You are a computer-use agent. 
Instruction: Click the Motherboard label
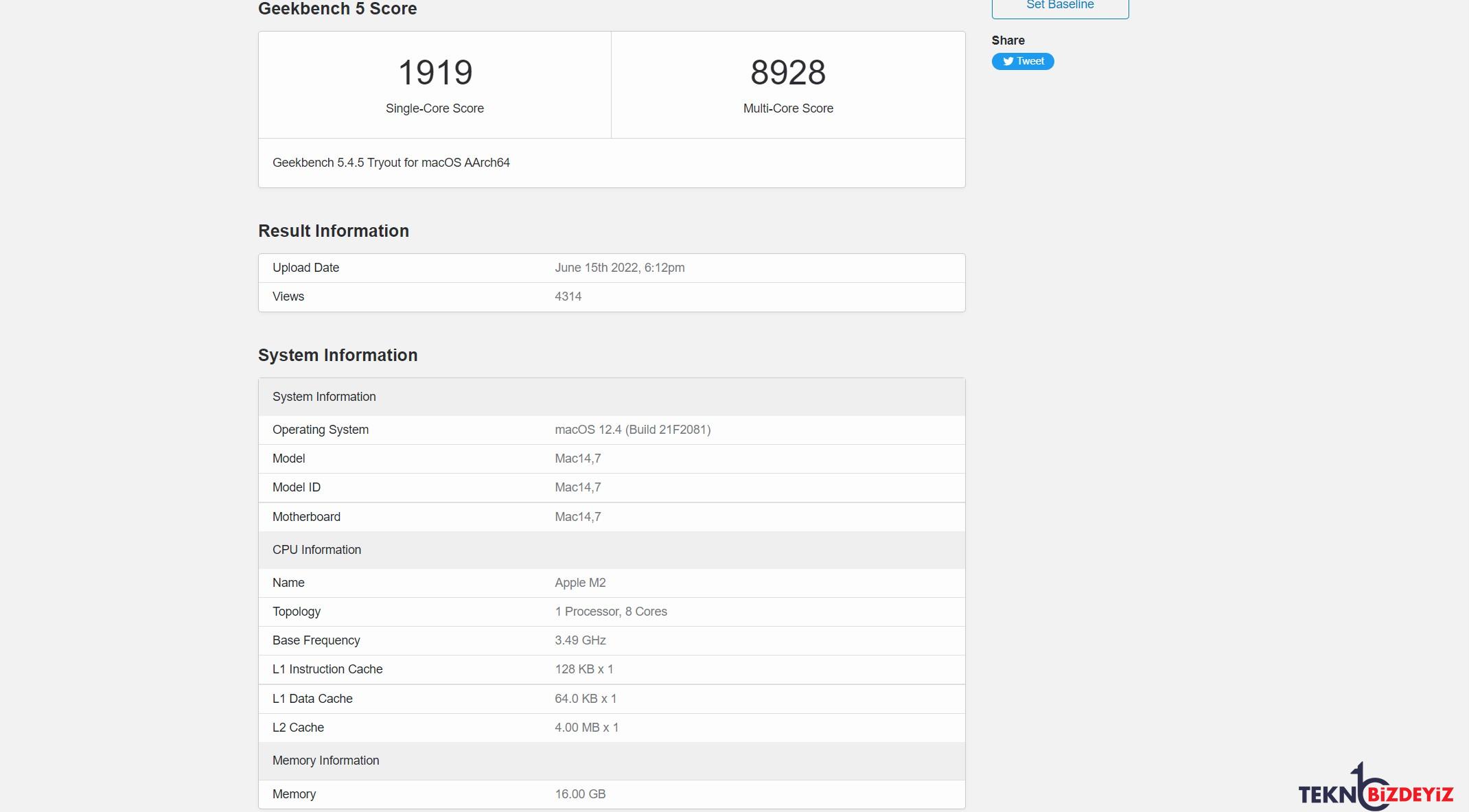[306, 517]
